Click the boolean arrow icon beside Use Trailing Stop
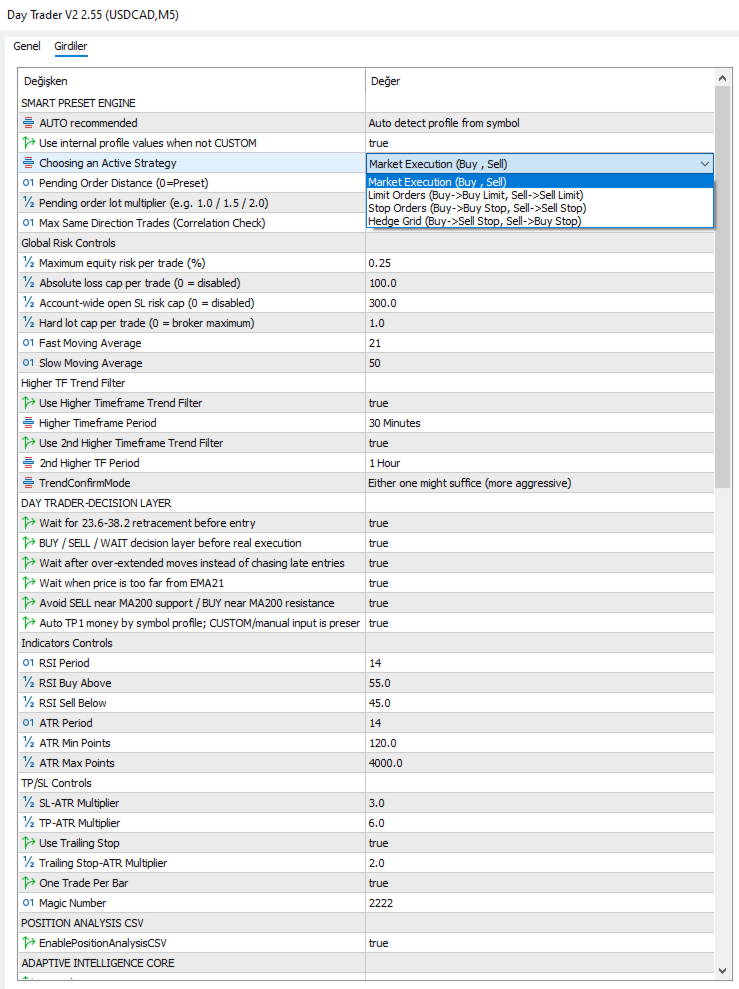Viewport: 739px width, 989px height. 28,843
